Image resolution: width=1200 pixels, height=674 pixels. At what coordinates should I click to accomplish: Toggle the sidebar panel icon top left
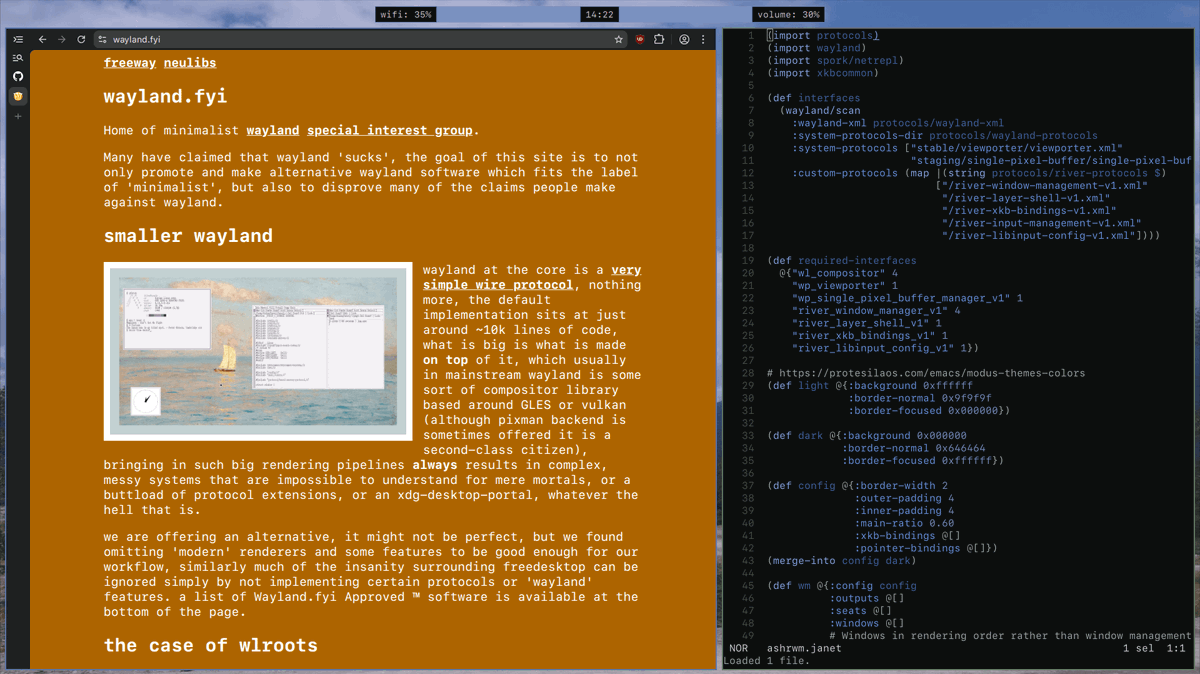pyautogui.click(x=17, y=38)
